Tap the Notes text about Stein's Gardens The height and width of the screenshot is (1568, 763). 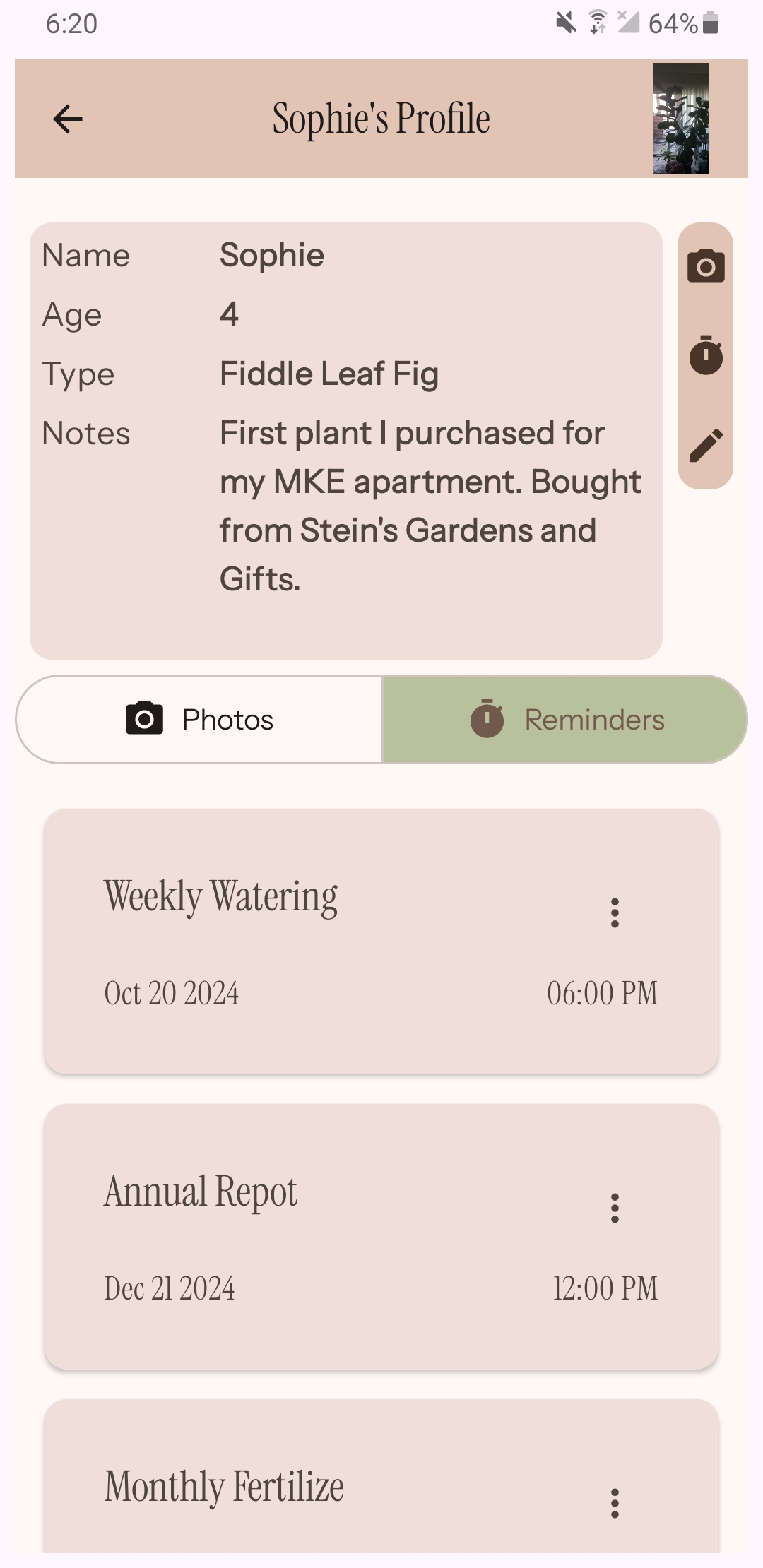coord(430,506)
